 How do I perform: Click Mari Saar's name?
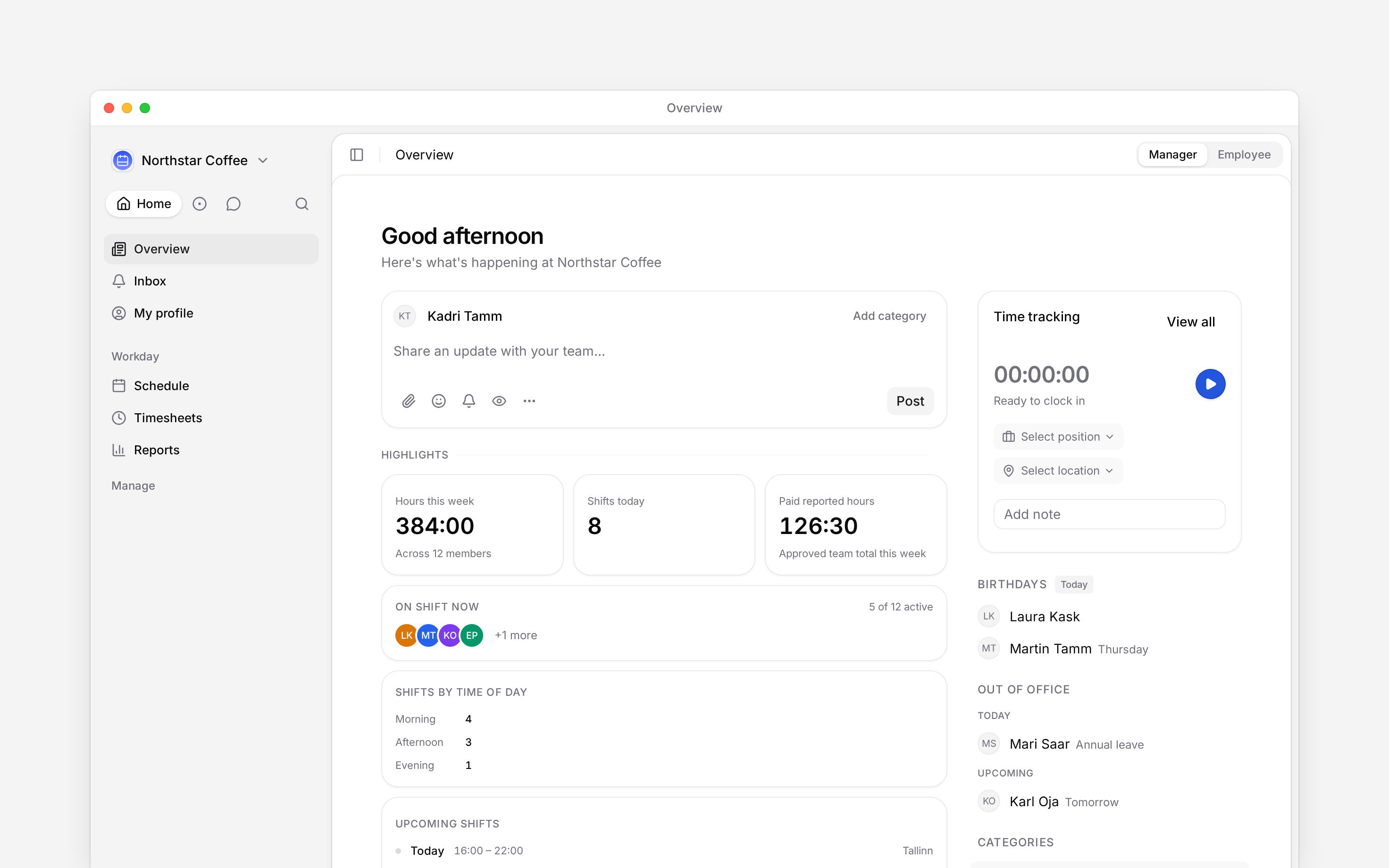(x=1039, y=744)
